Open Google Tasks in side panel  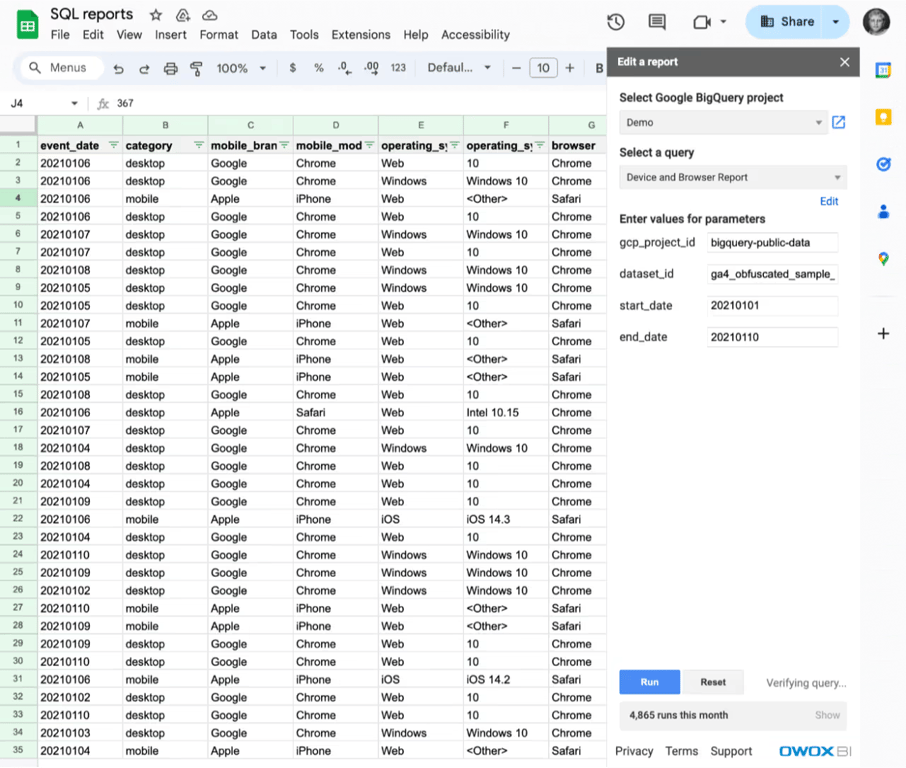pyautogui.click(x=883, y=165)
